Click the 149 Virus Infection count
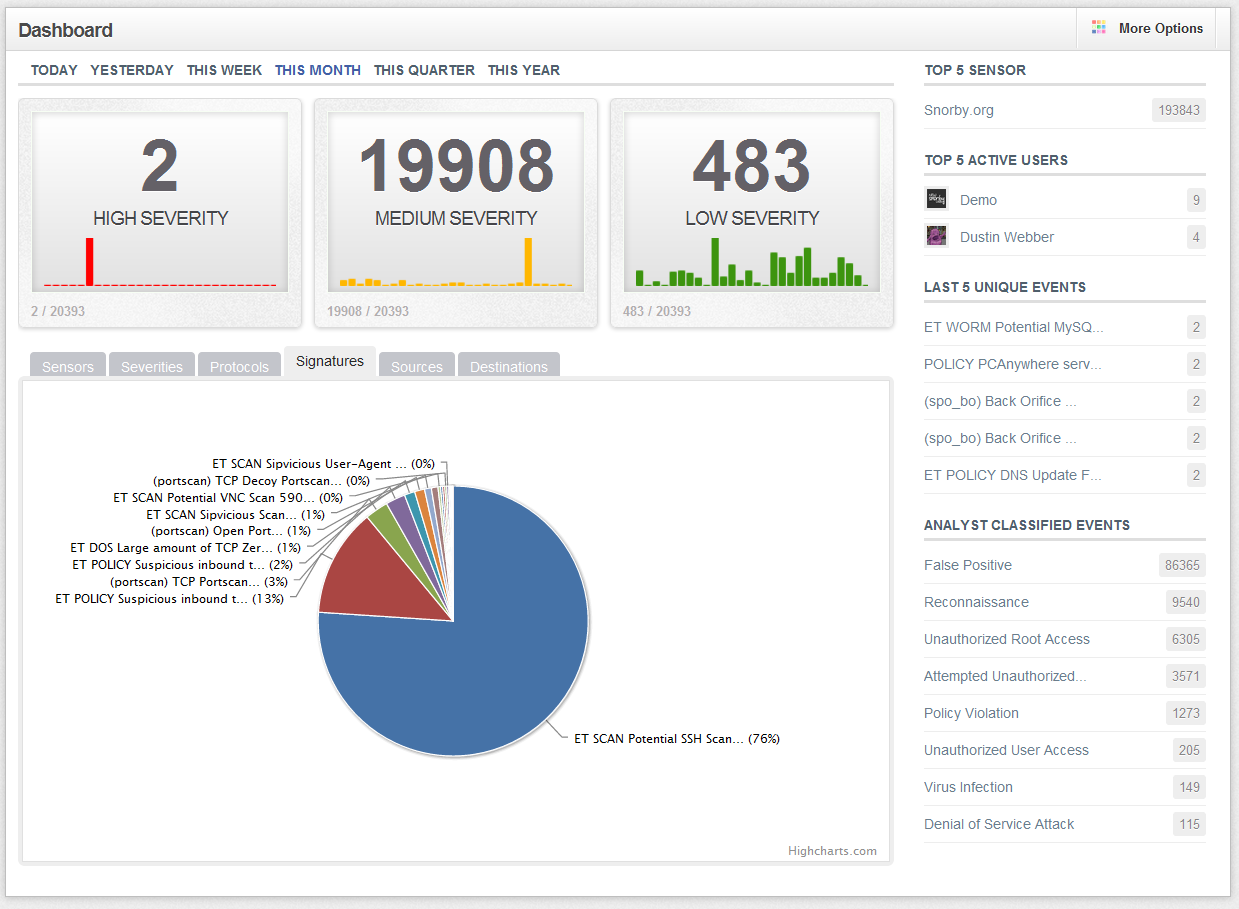1239x909 pixels. (1189, 787)
